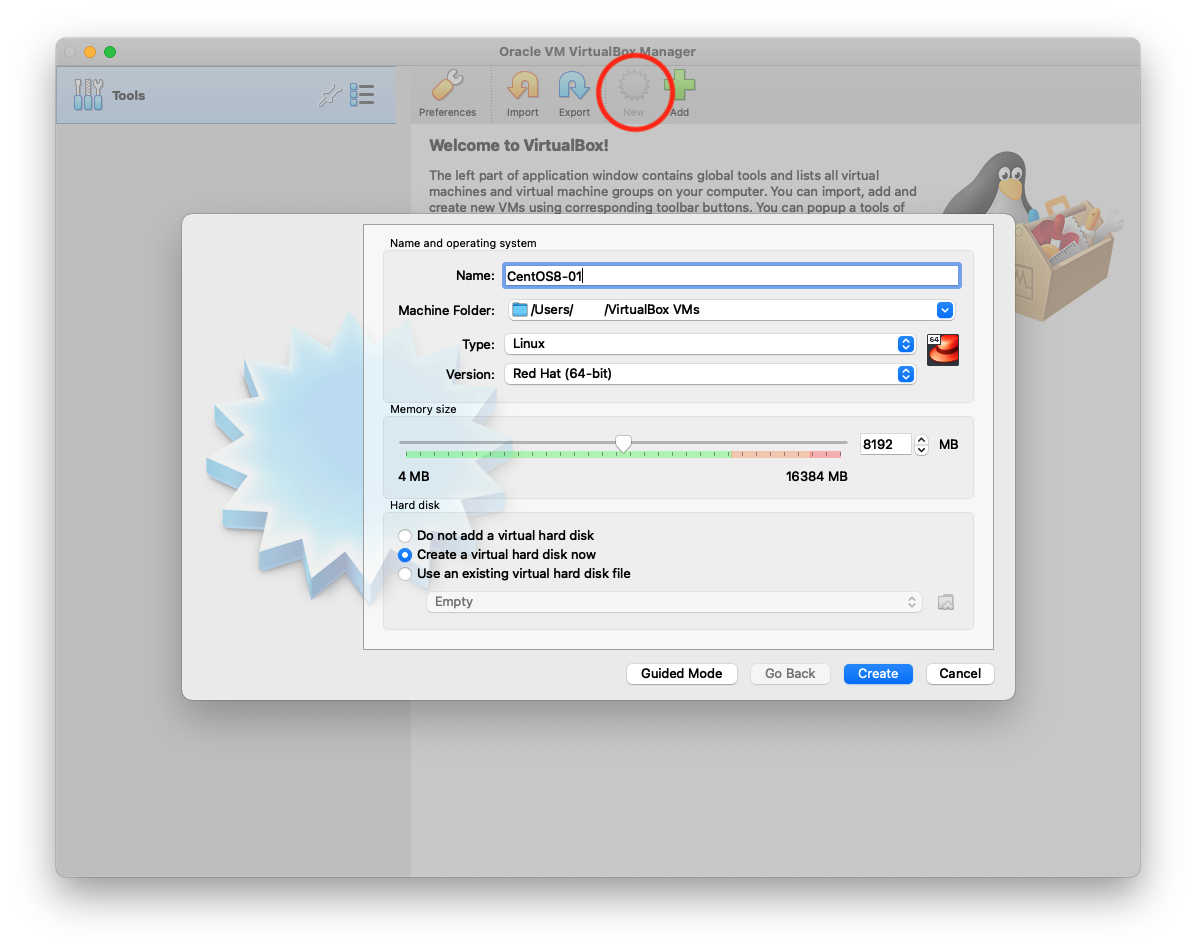This screenshot has height=951, width=1196.
Task: Click the Go Back button
Action: pyautogui.click(x=789, y=673)
